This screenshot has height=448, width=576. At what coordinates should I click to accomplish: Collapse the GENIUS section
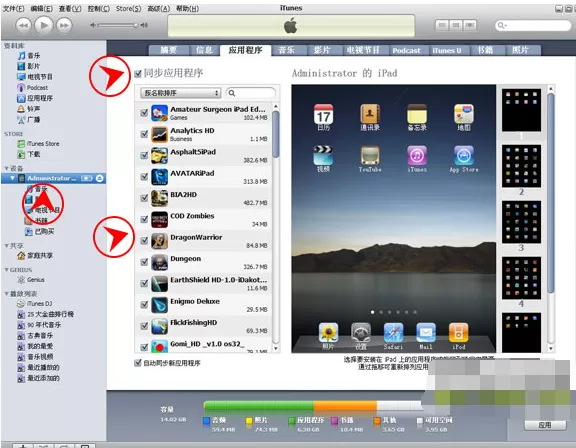click(6, 270)
